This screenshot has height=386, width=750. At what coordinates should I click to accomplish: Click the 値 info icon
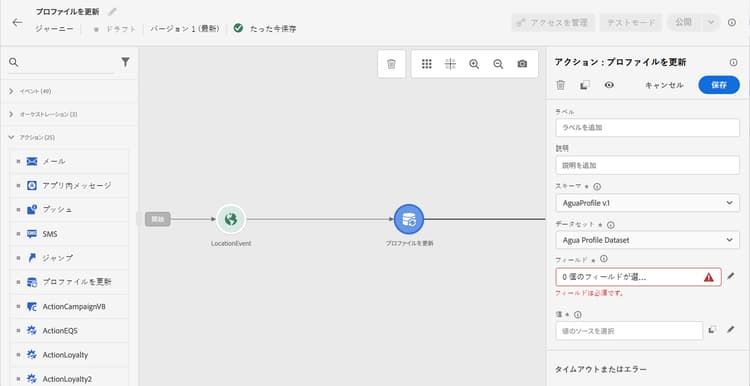pos(577,314)
